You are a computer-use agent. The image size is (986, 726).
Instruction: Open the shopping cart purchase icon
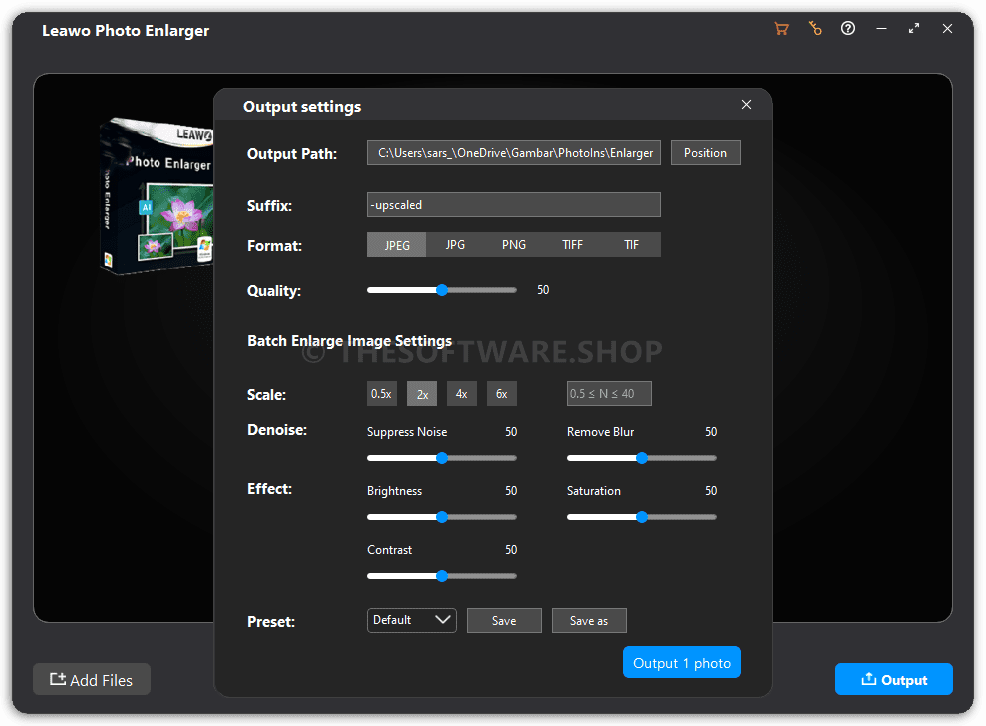coord(782,29)
